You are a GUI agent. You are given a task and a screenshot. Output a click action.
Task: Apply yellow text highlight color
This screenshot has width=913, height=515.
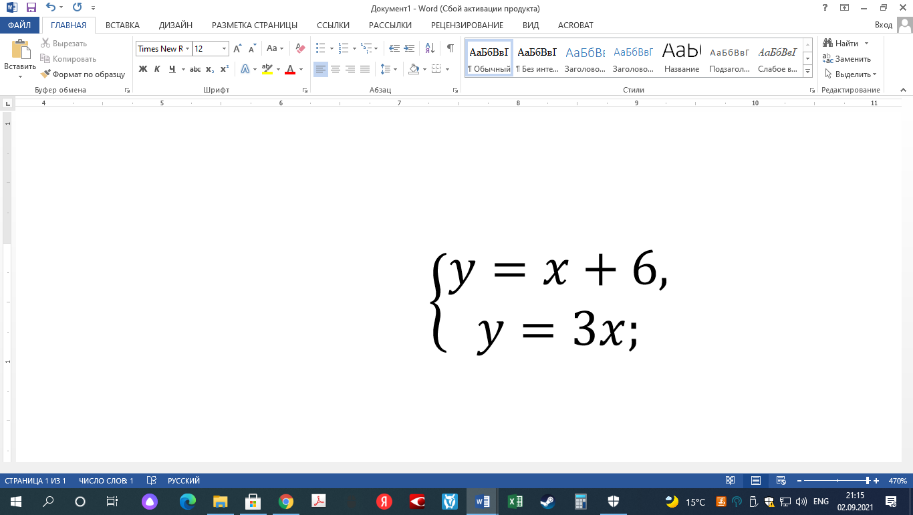tap(267, 69)
